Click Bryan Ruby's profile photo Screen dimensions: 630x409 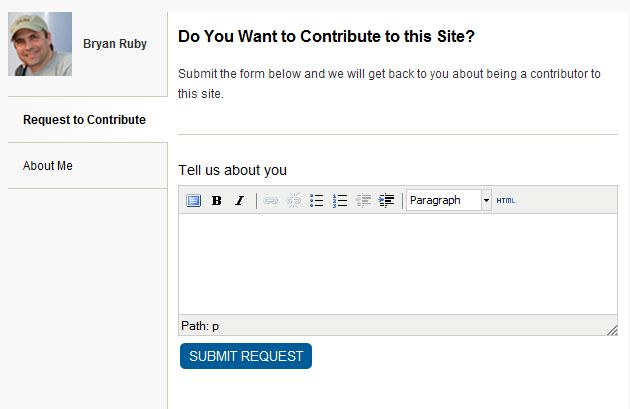pos(40,44)
